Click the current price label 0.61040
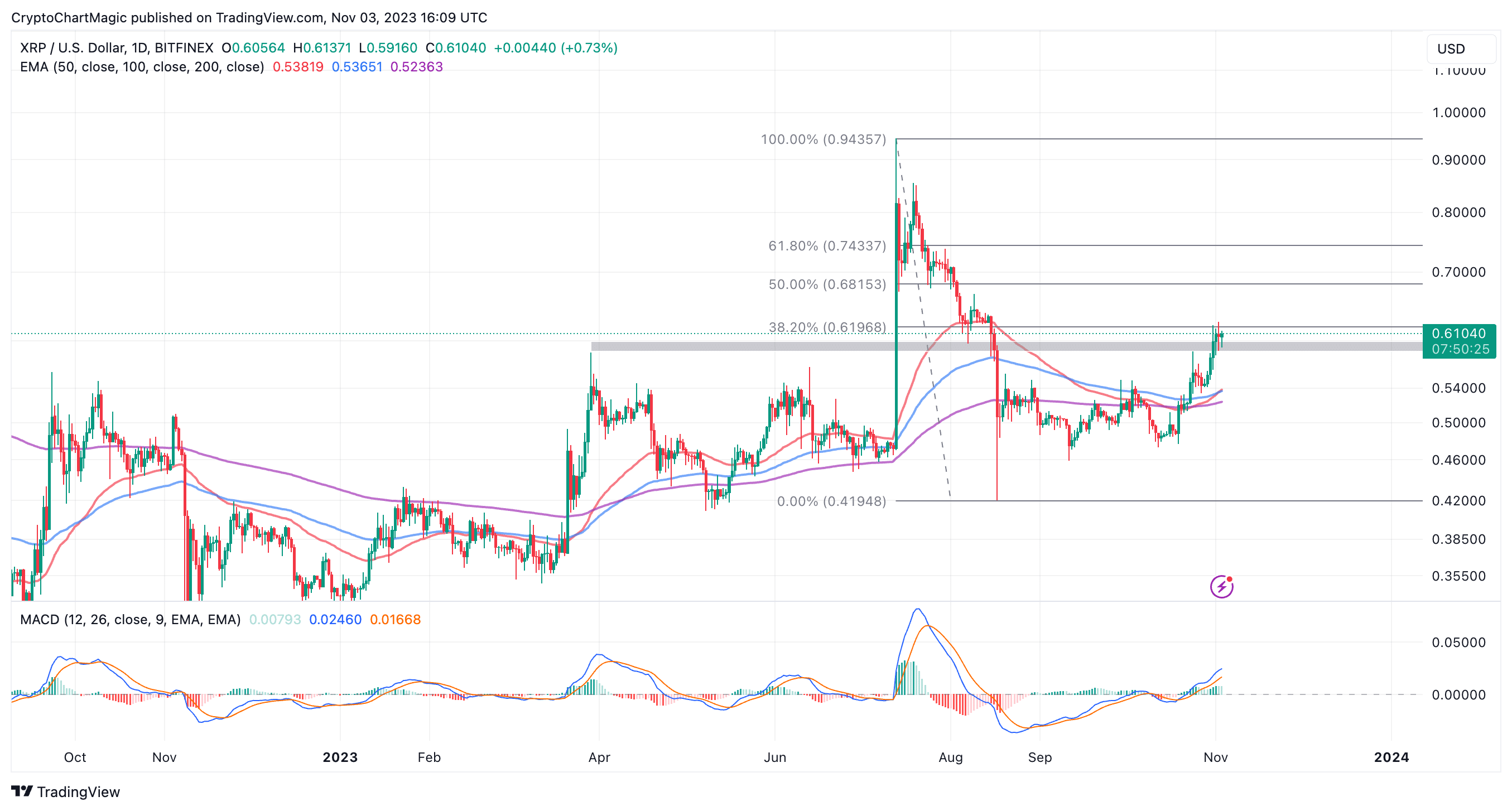 pos(1458,333)
